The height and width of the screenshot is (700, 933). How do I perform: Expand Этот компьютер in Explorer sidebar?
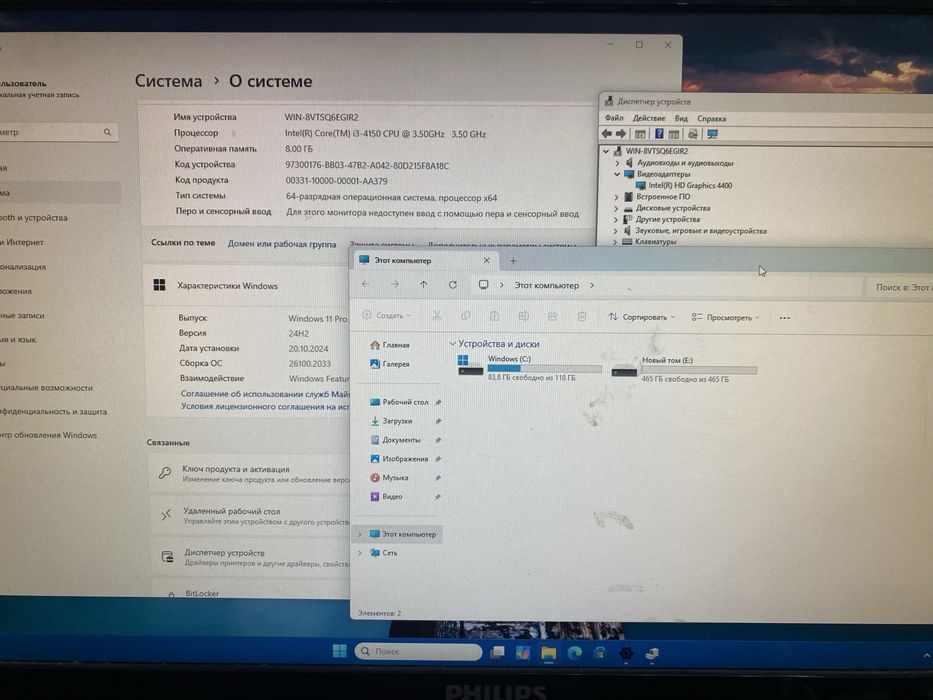359,534
